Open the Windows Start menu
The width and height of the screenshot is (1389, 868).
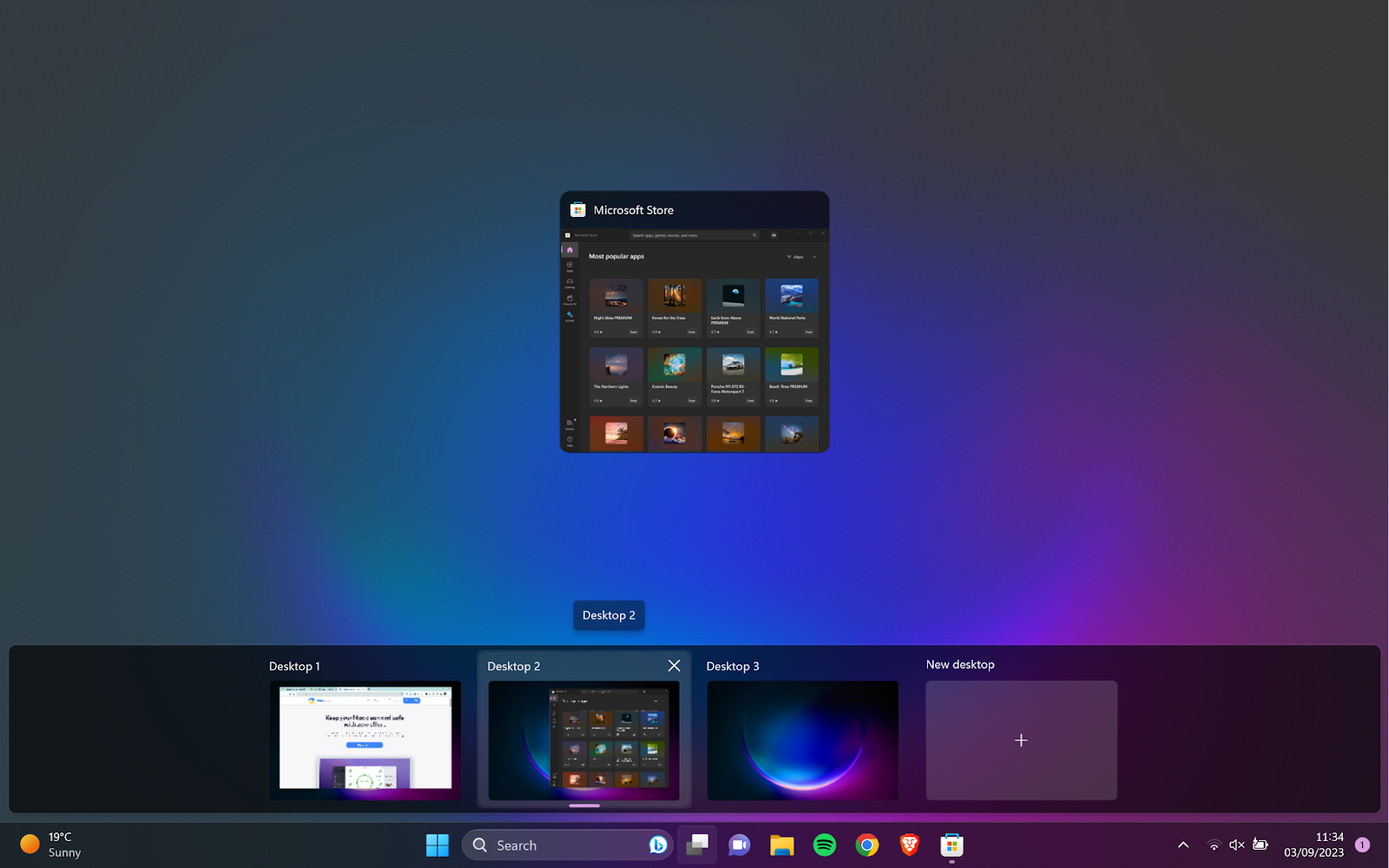(x=438, y=845)
